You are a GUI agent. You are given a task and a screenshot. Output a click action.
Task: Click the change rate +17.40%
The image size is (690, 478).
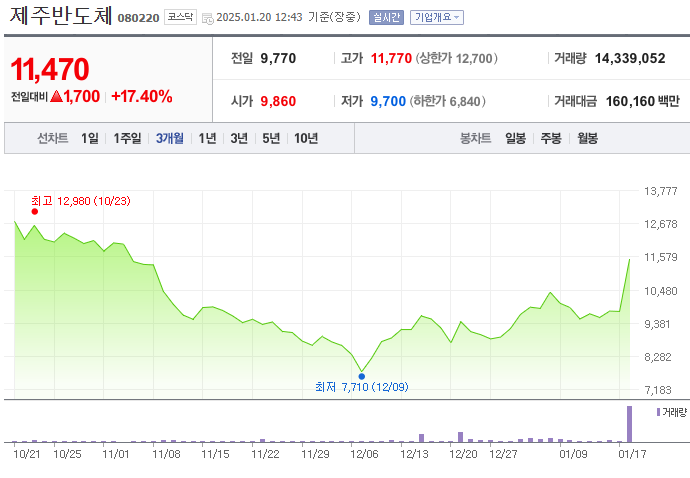pyautogui.click(x=142, y=96)
